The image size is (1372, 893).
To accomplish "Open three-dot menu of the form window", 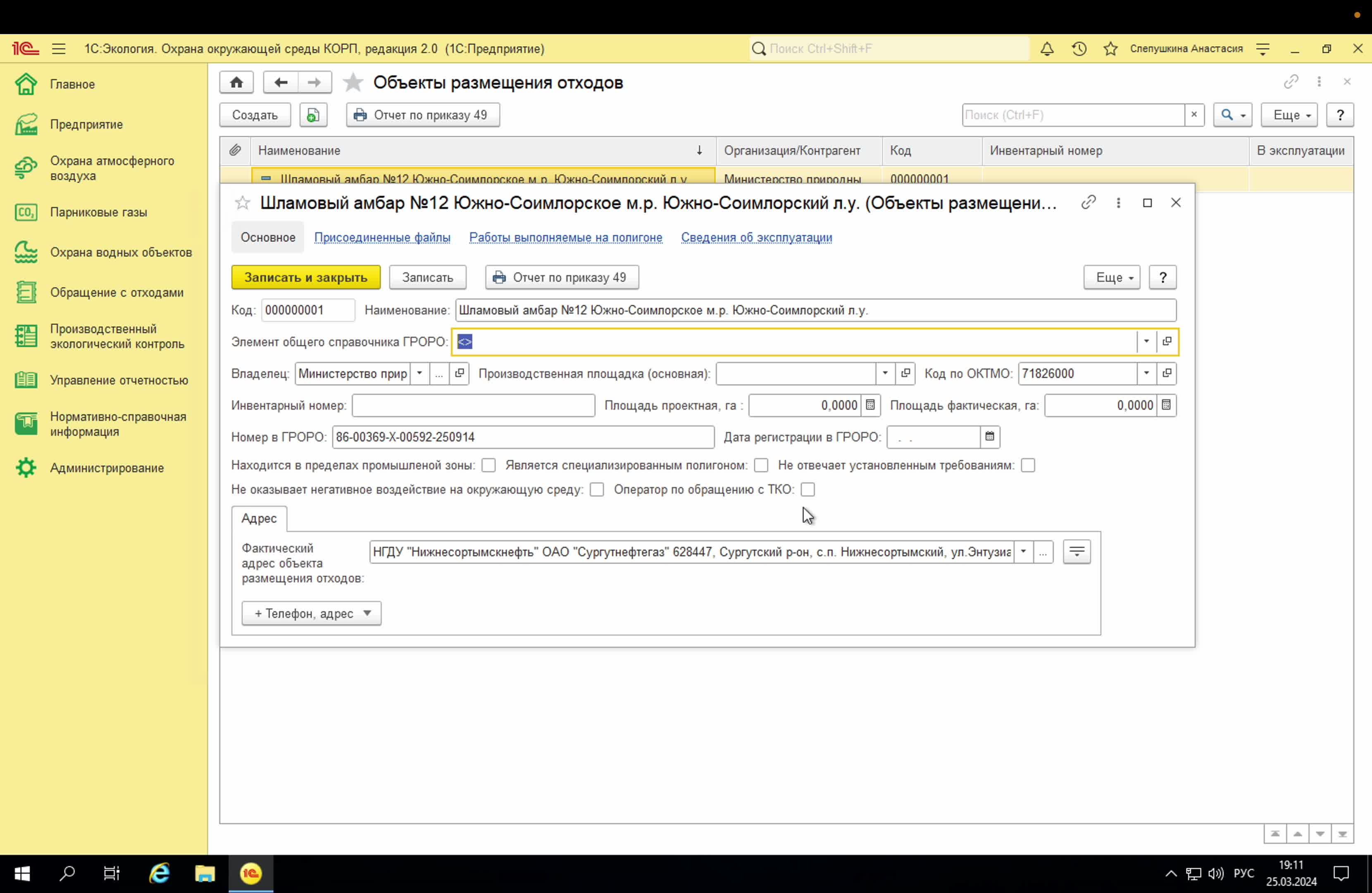I will pos(1118,203).
